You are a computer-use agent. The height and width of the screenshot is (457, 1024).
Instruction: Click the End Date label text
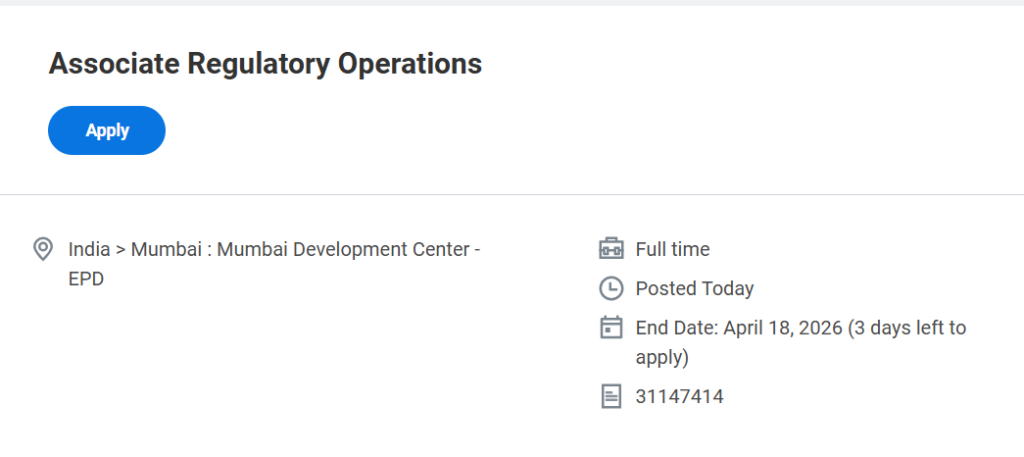coord(676,328)
